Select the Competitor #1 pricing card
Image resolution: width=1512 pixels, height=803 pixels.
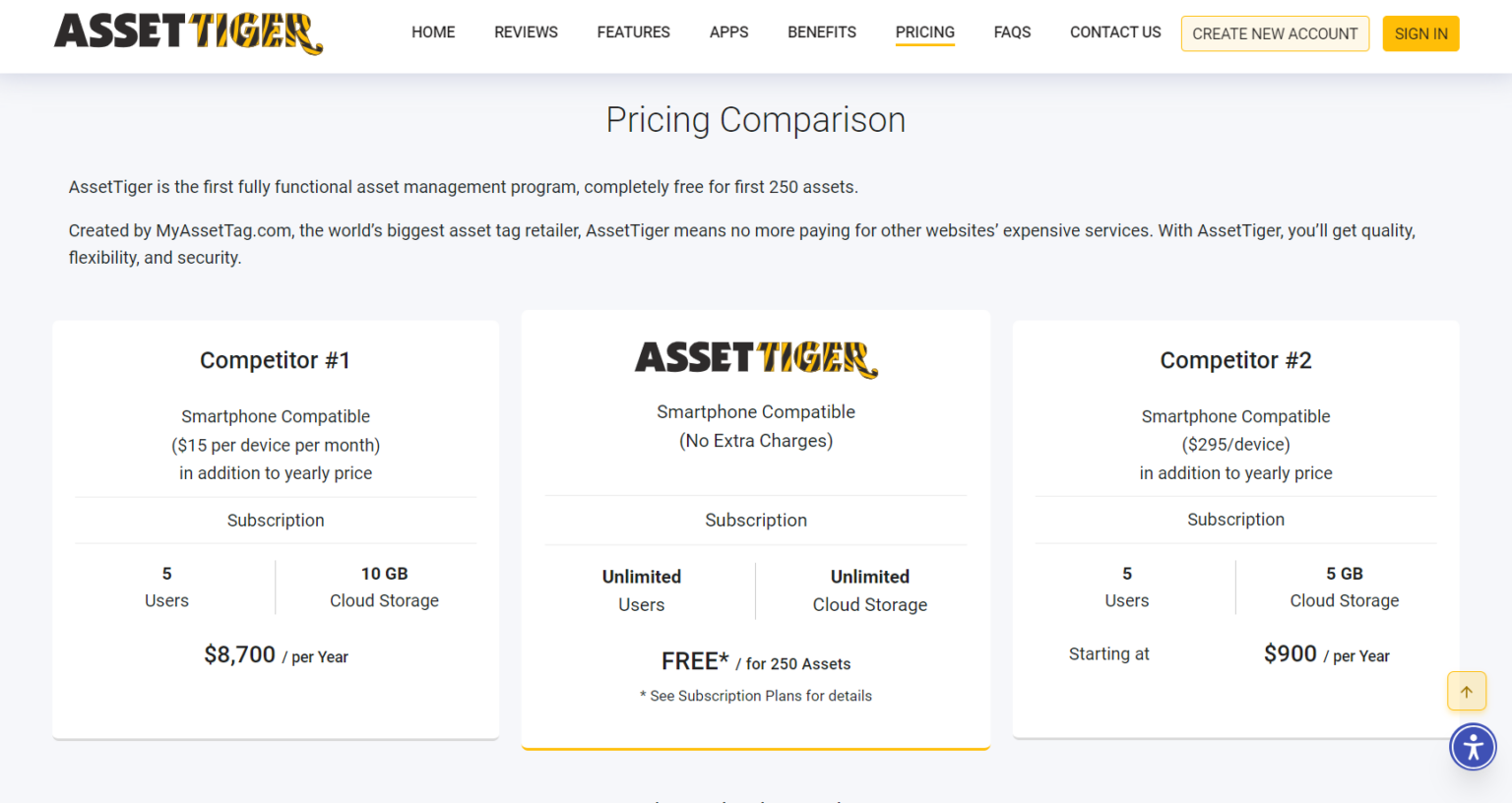coord(276,528)
